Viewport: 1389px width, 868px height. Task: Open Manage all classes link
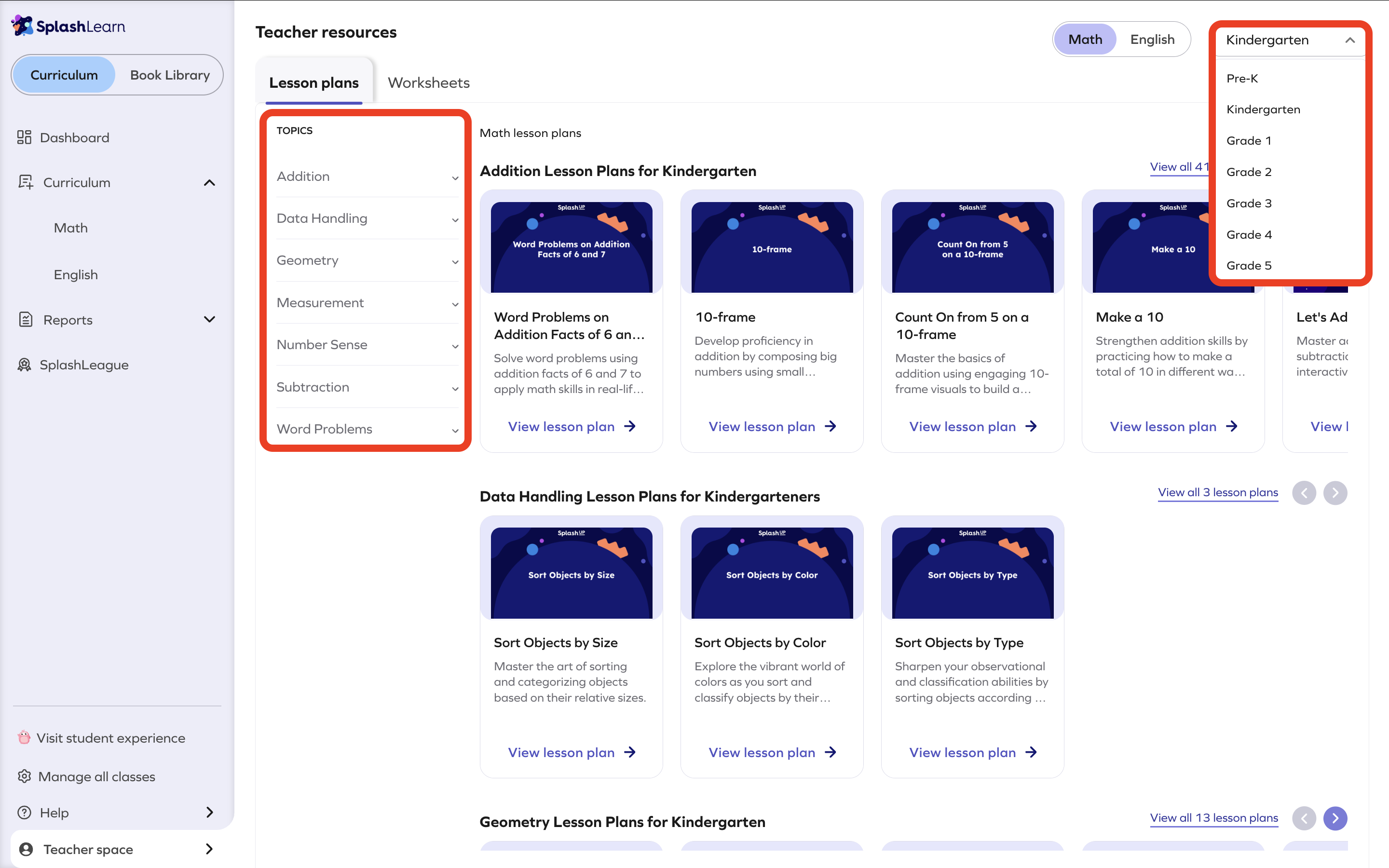pyautogui.click(x=96, y=776)
